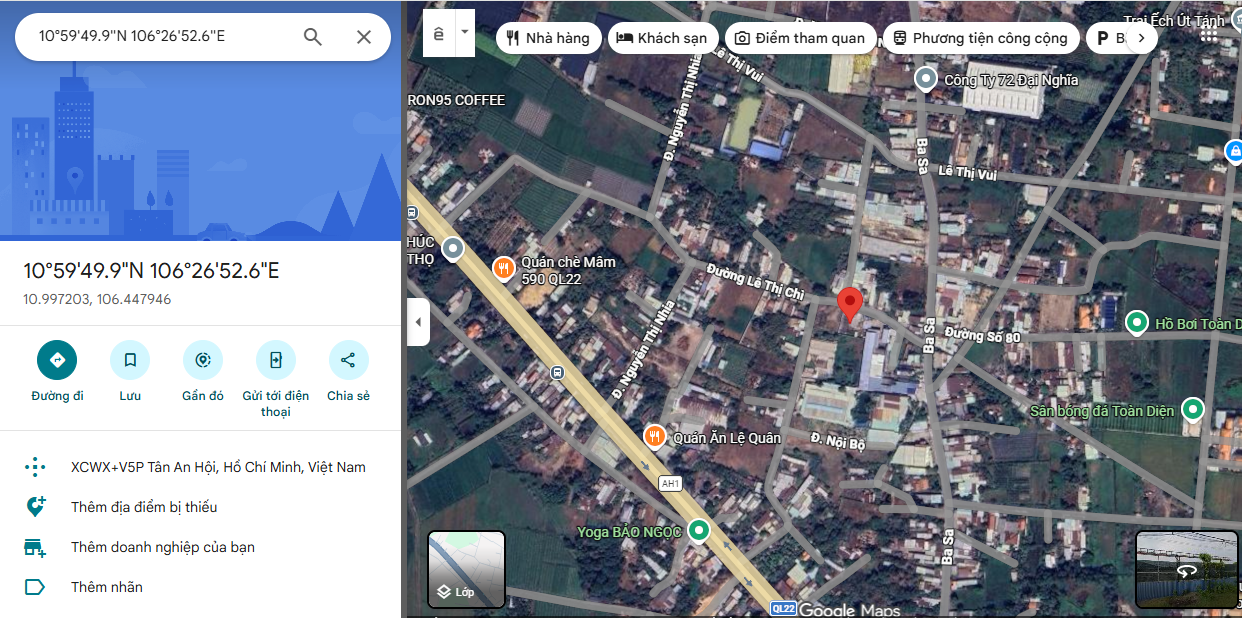Filter map by Nhà hàng

pos(548,38)
